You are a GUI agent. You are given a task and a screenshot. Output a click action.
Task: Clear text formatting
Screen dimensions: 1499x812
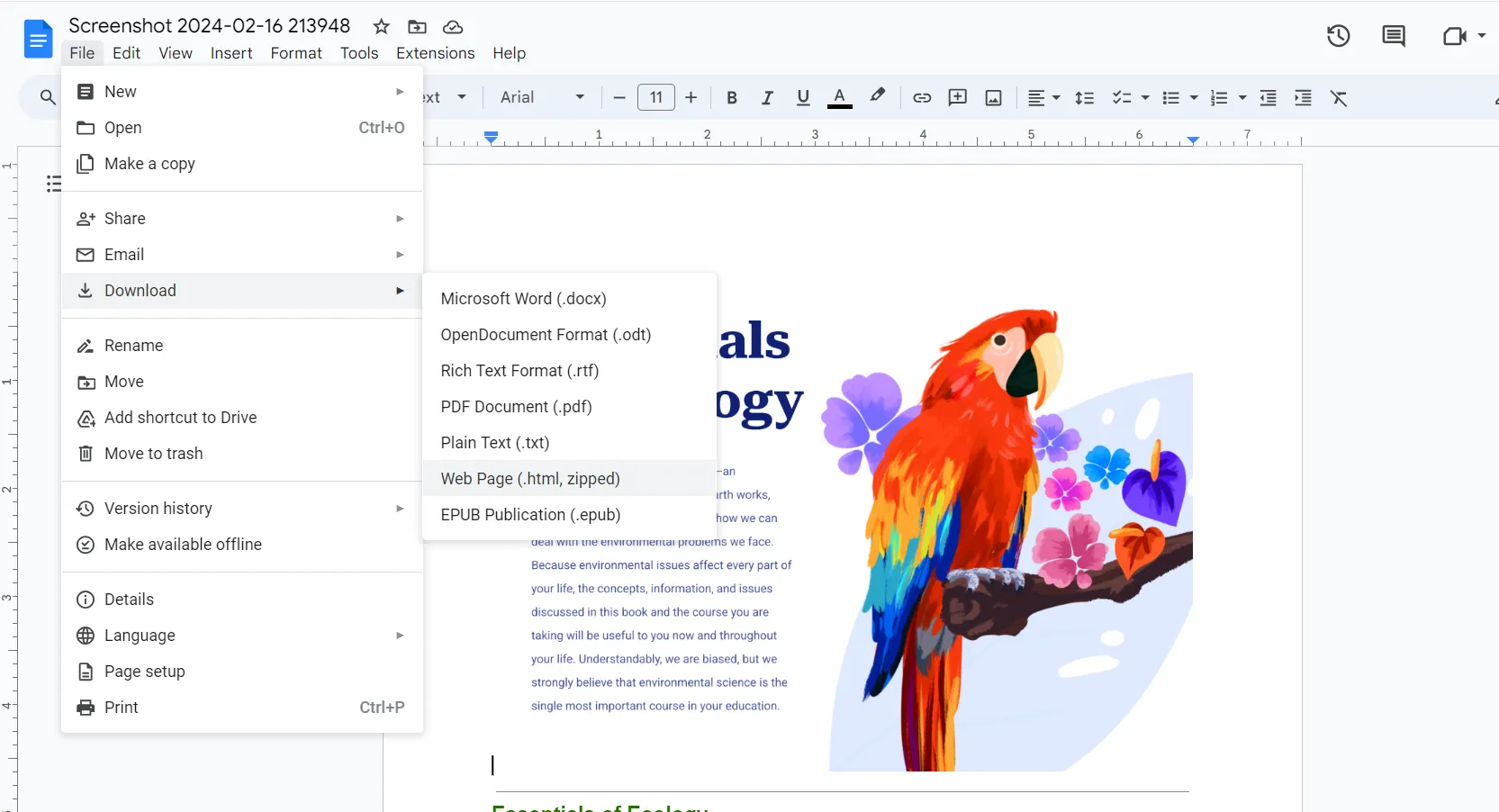1339,98
